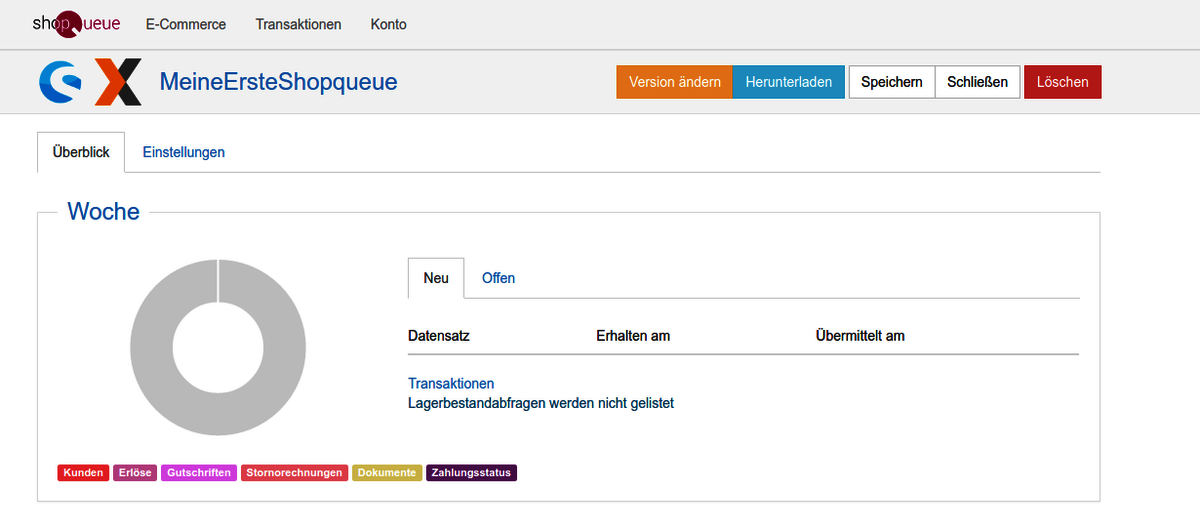Select the Überblick tab
Viewport: 1200px width, 530px height.
81,152
